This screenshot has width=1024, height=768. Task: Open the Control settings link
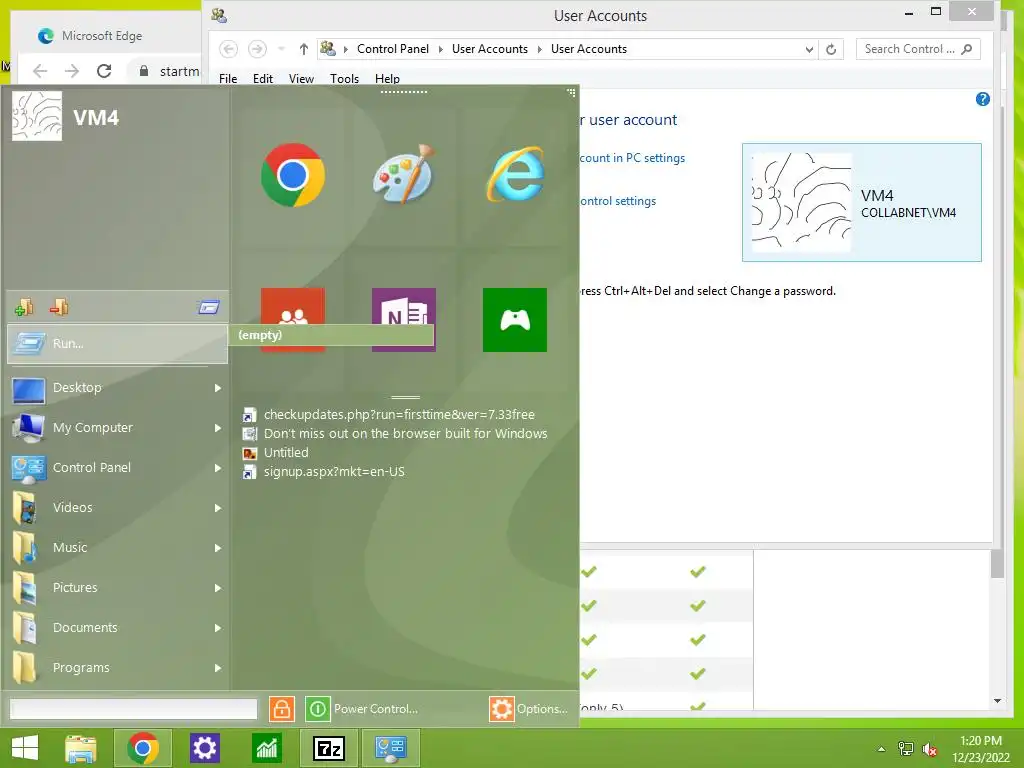pos(618,201)
